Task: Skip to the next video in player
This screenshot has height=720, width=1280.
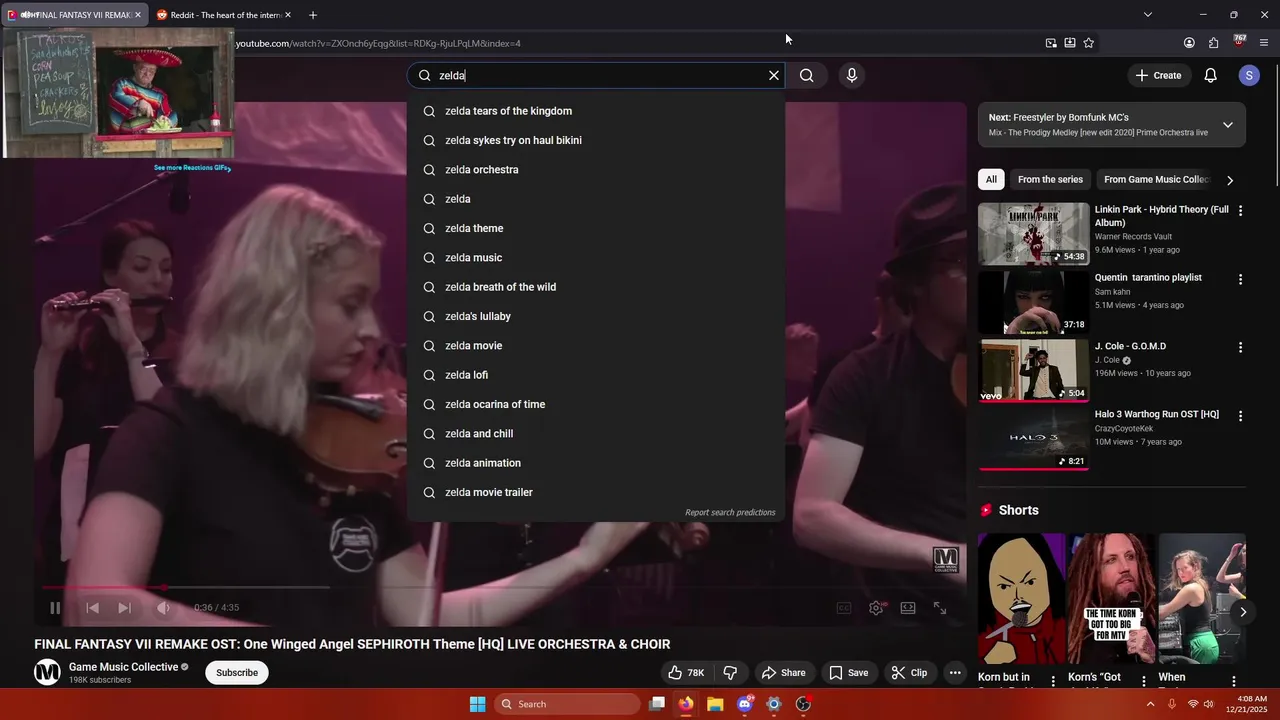Action: point(124,608)
